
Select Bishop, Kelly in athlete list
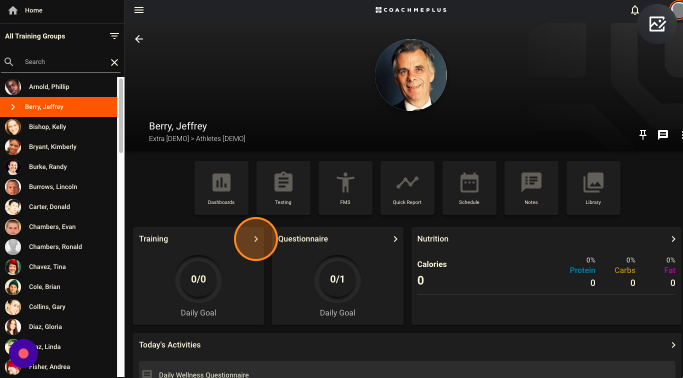(x=58, y=127)
